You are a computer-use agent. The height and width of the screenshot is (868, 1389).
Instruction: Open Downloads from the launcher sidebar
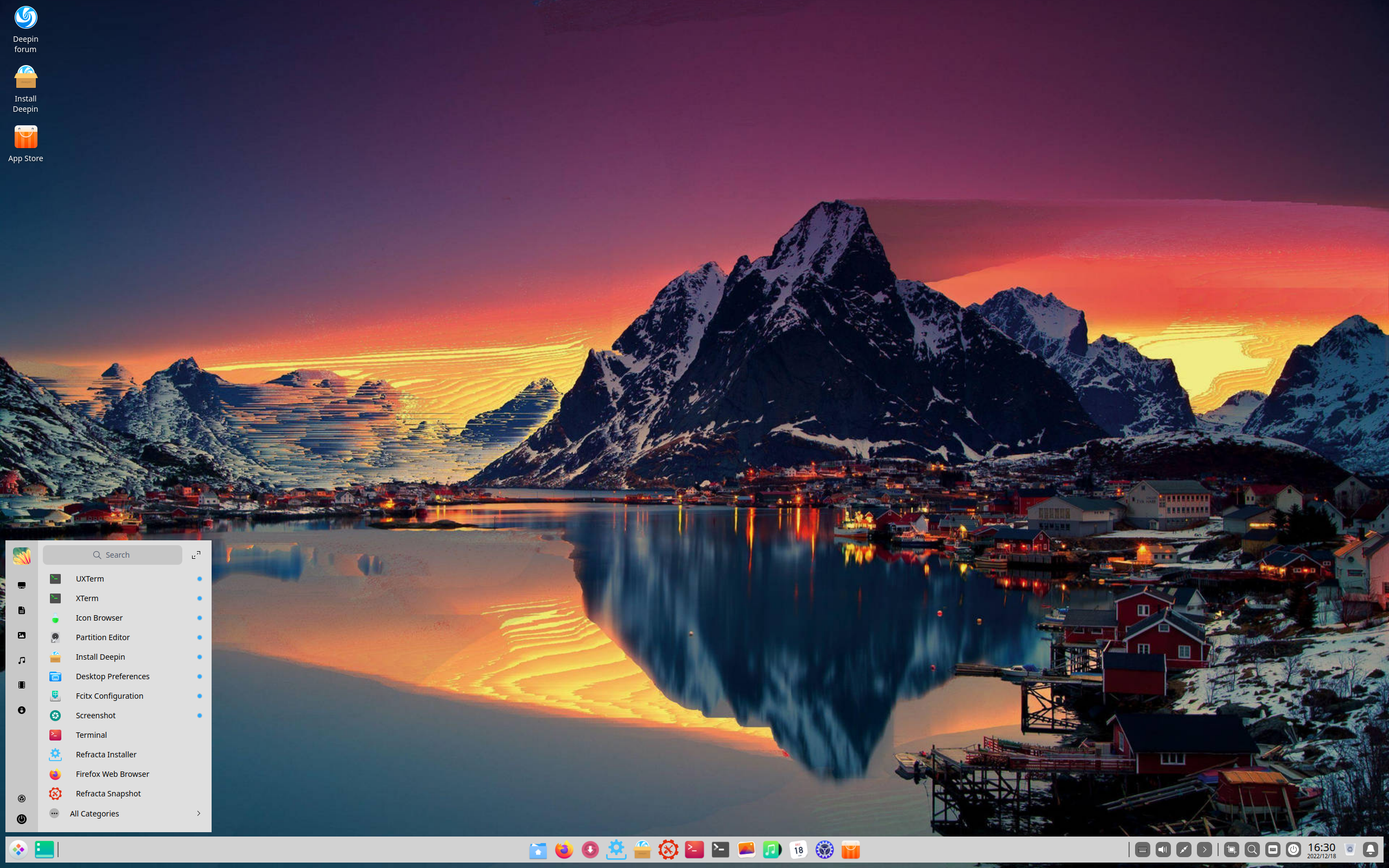click(x=22, y=710)
